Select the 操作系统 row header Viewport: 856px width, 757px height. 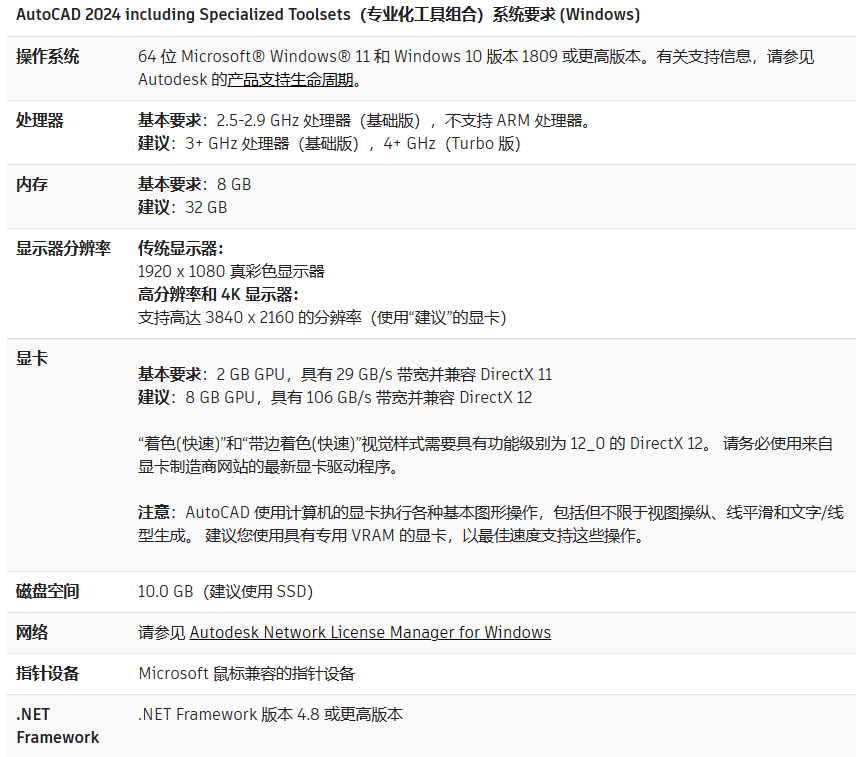coord(47,57)
